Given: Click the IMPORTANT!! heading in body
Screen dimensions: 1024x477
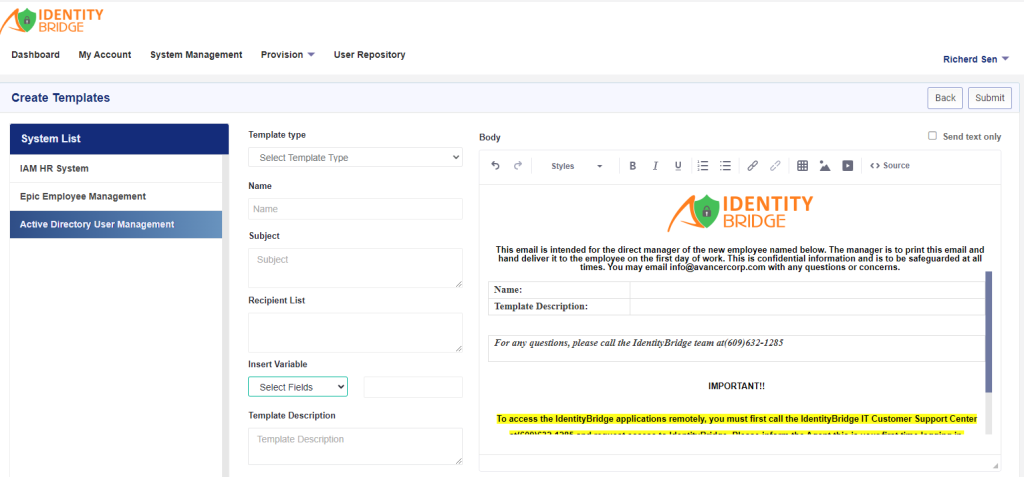Looking at the screenshot, I should (x=736, y=386).
